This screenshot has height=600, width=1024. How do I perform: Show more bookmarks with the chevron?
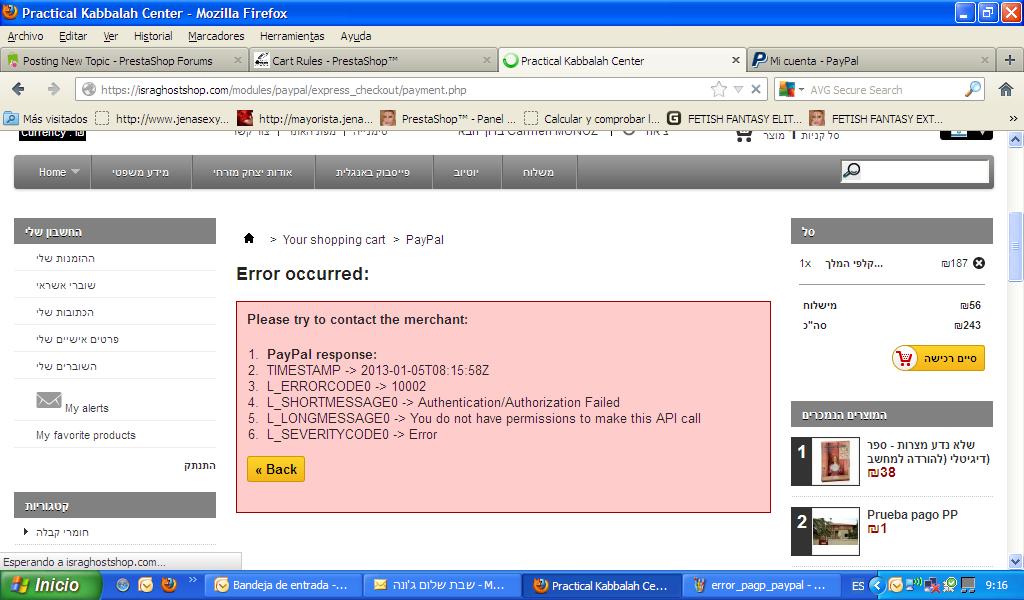pos(1013,119)
